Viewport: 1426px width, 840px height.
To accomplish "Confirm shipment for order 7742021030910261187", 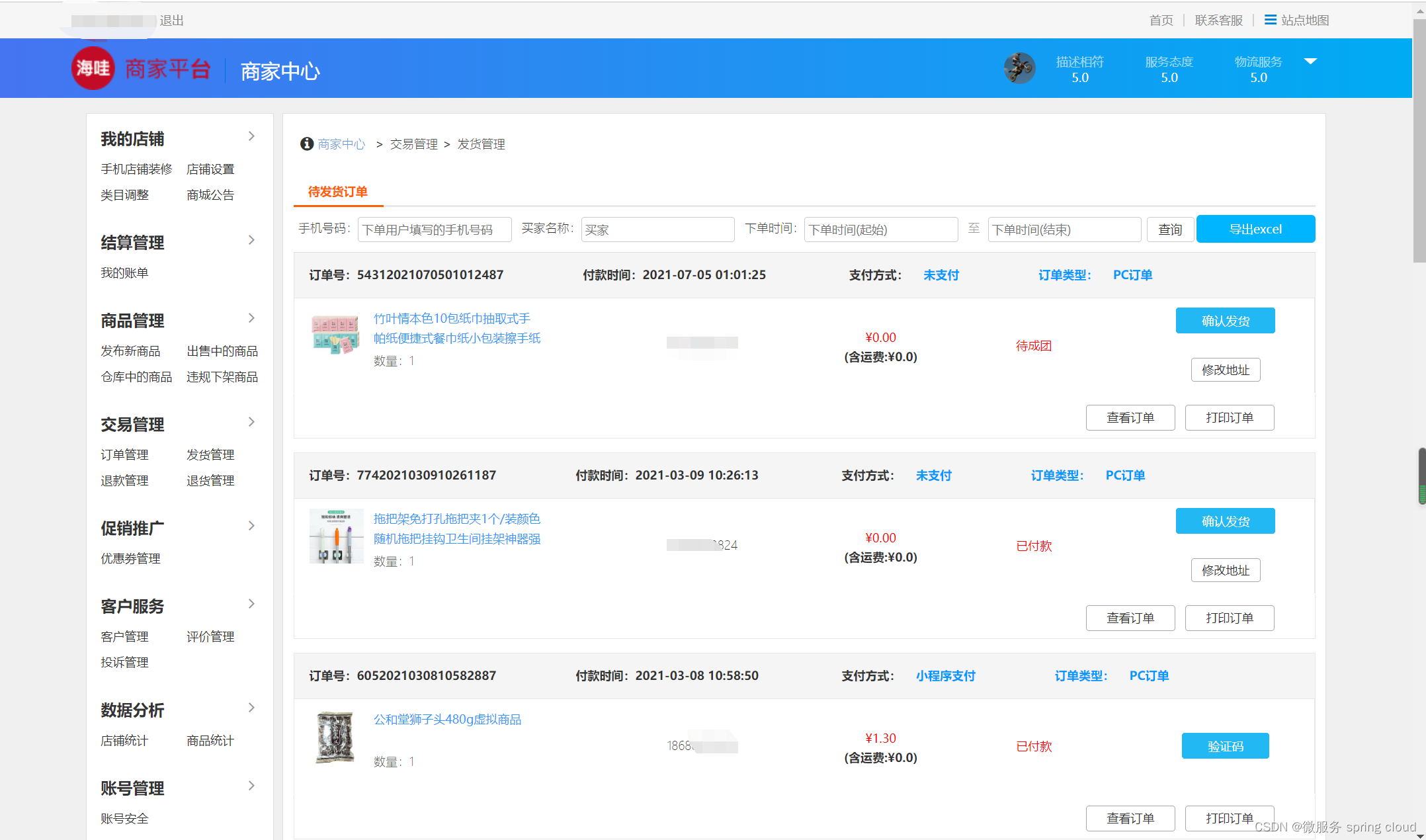I will point(1225,521).
